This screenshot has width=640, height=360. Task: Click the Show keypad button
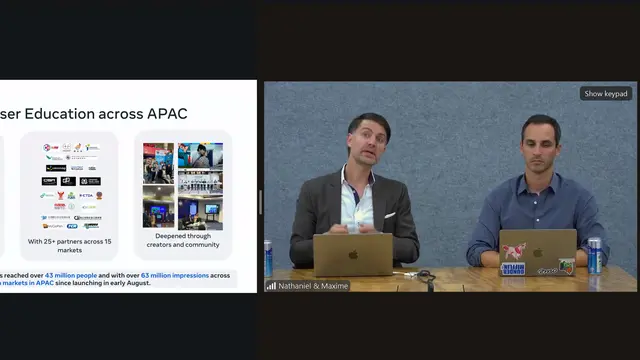tap(606, 94)
